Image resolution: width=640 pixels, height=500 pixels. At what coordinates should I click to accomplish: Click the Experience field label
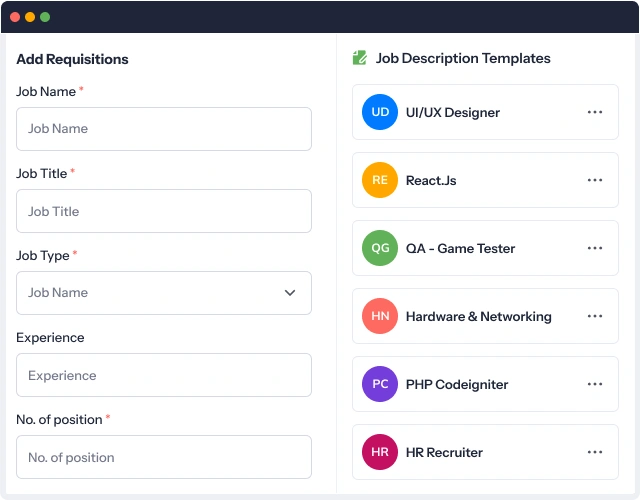(50, 338)
